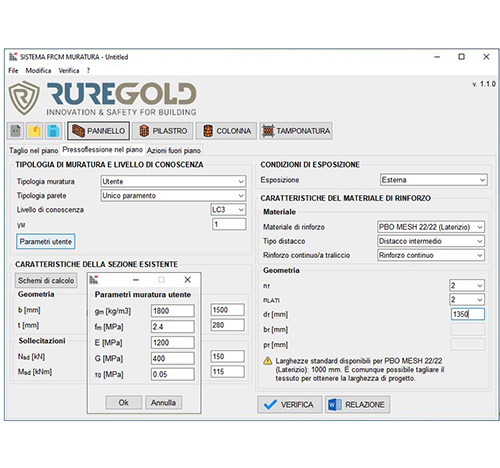
Task: Confirm dialog with Ok button
Action: [124, 403]
